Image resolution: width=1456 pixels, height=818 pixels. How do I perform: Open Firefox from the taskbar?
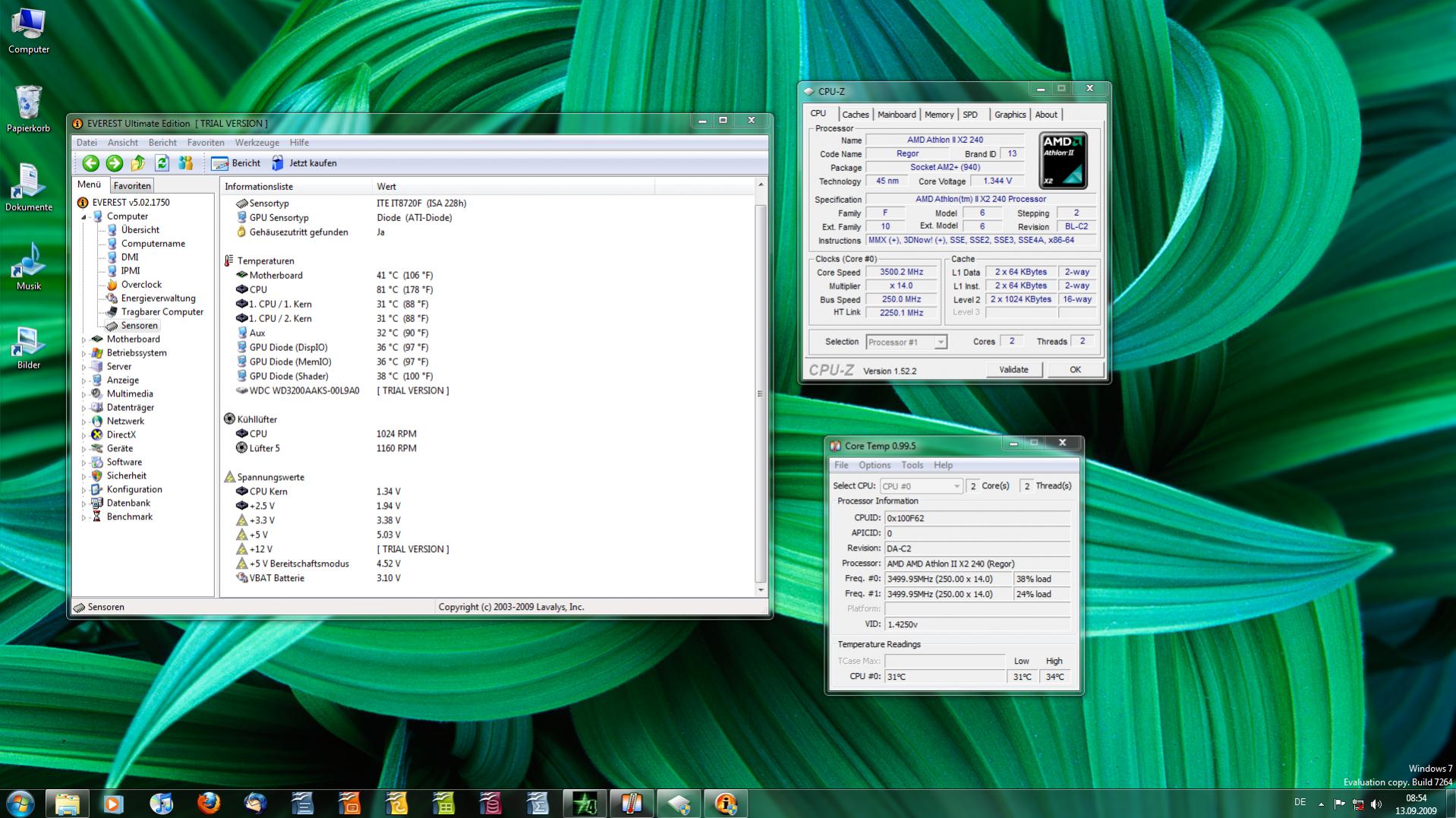208,803
